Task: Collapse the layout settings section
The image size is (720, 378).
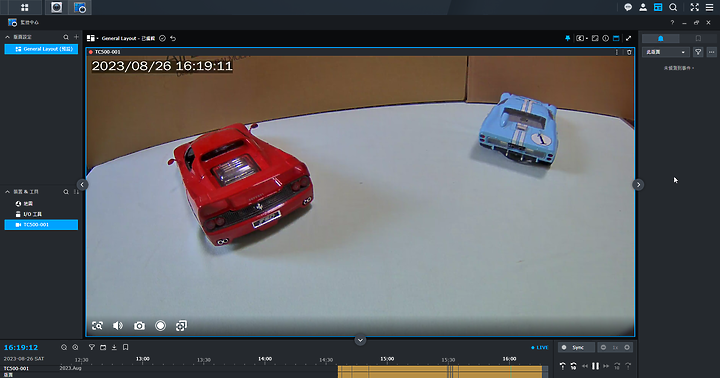Action: point(7,37)
